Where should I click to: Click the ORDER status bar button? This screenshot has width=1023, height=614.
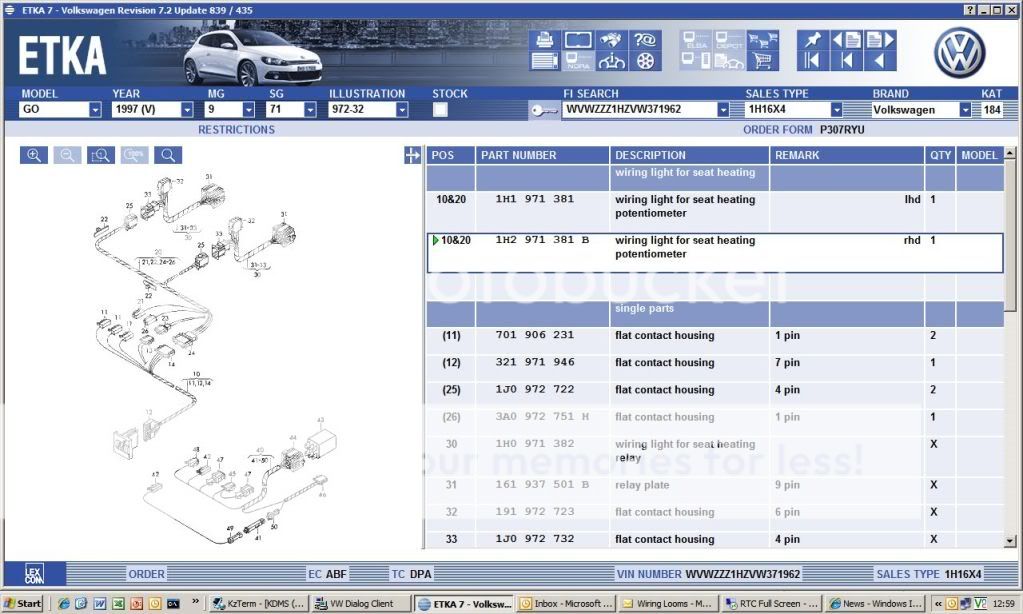click(x=146, y=574)
